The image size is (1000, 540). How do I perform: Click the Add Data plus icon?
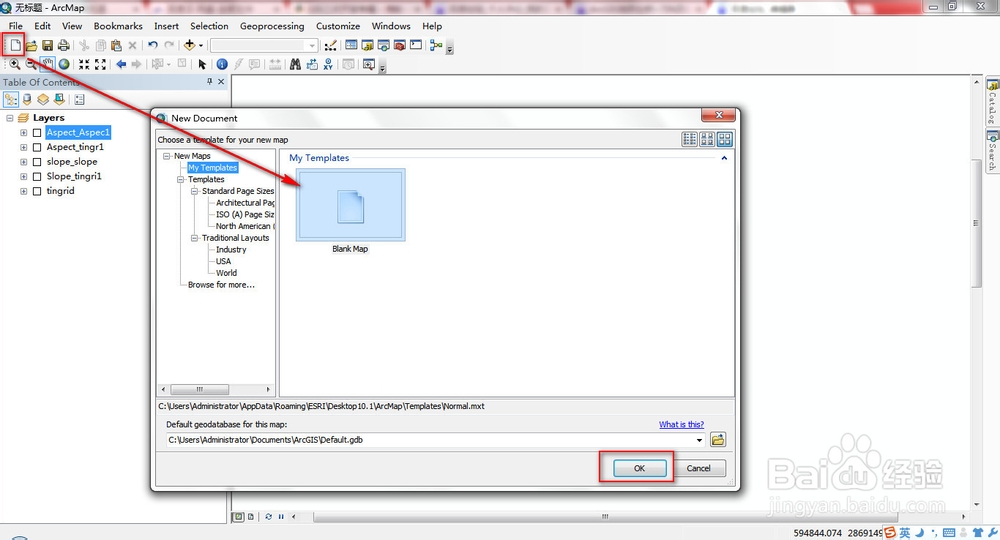point(189,45)
